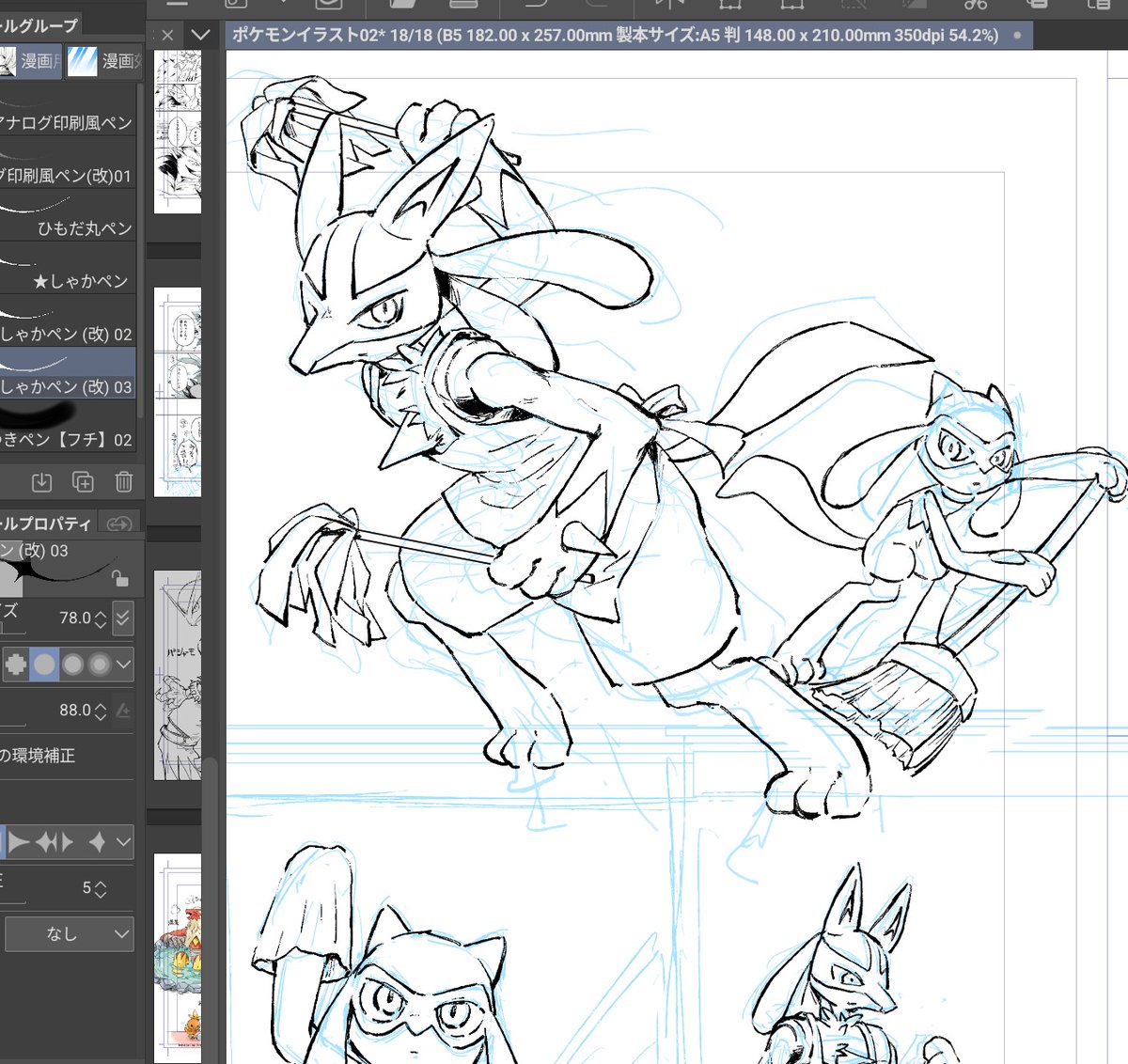Image resolution: width=1128 pixels, height=1064 pixels.
Task: Click the slider under the 88.0 value
Action: (13, 726)
